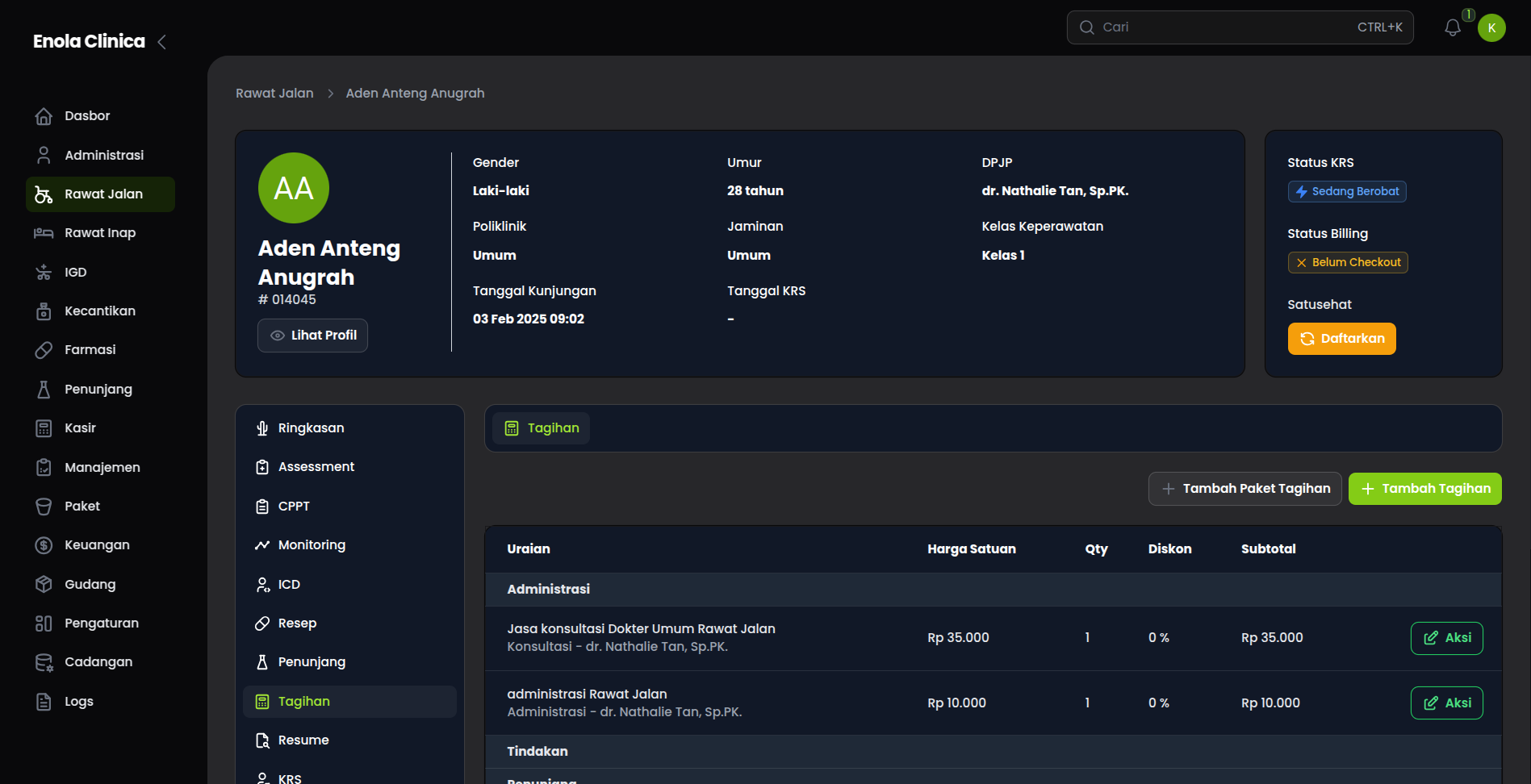Open the user avatar menu
1531x784 pixels.
coord(1491,27)
